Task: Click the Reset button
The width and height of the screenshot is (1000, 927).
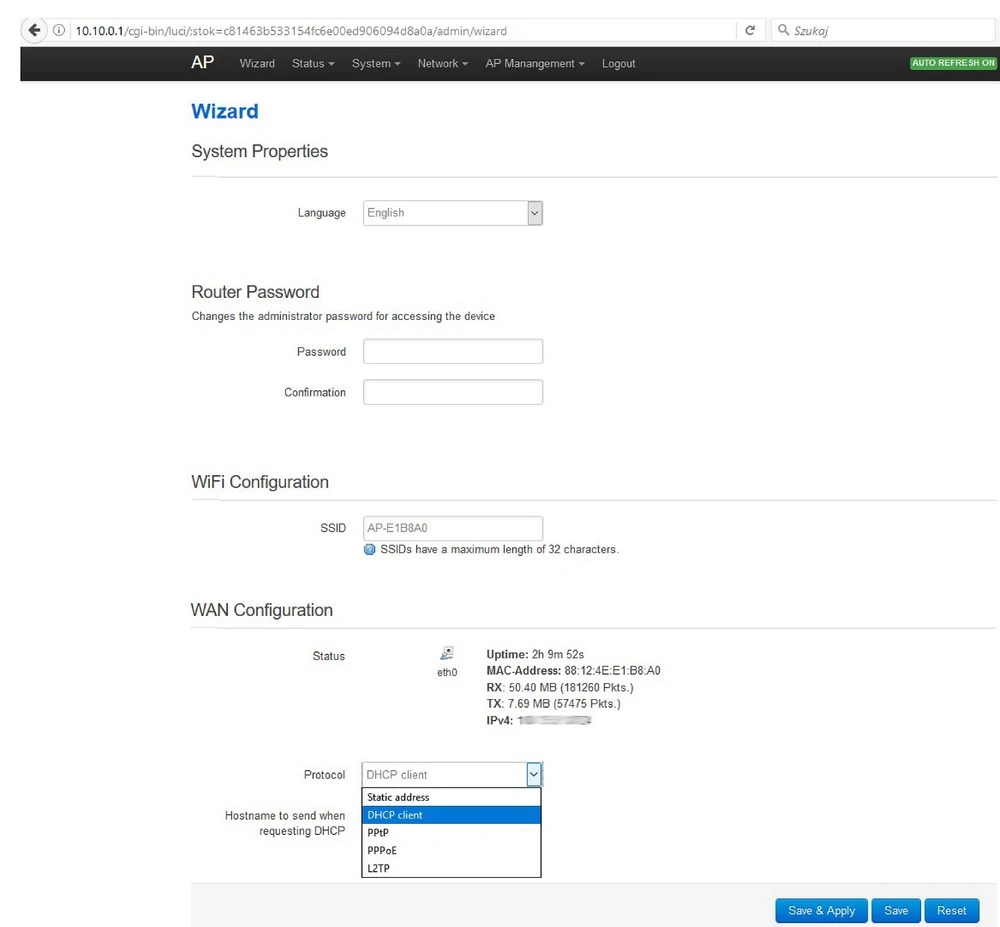Action: click(951, 910)
